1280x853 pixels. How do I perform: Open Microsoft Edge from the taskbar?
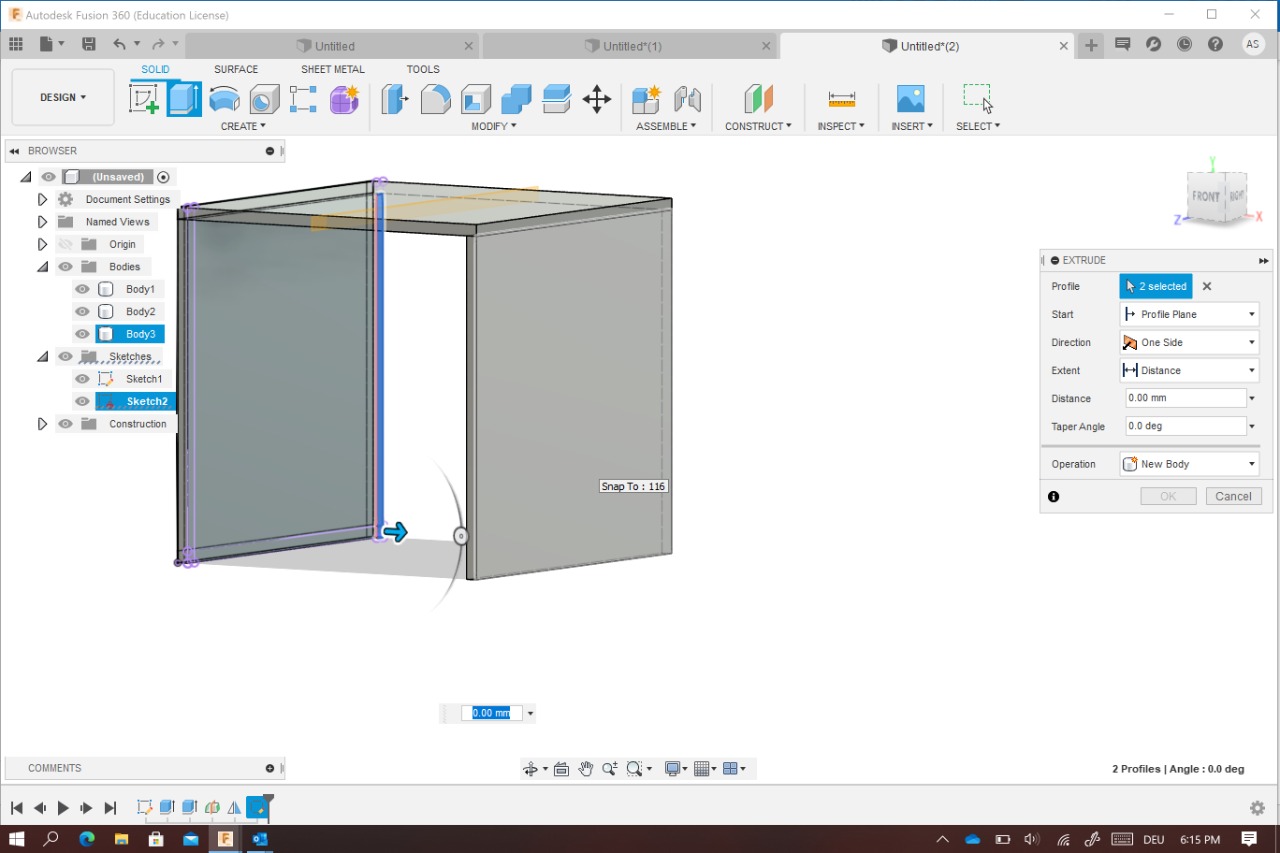[x=87, y=839]
